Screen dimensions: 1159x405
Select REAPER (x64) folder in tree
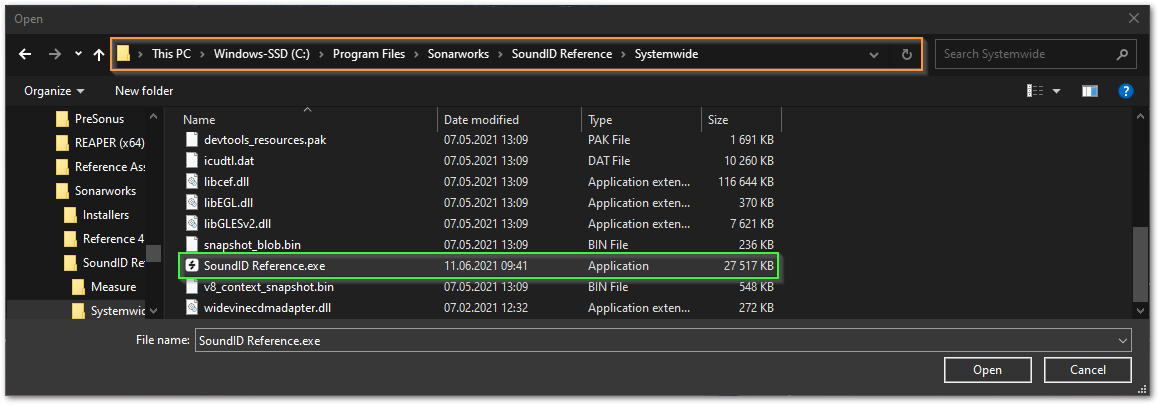(x=101, y=143)
